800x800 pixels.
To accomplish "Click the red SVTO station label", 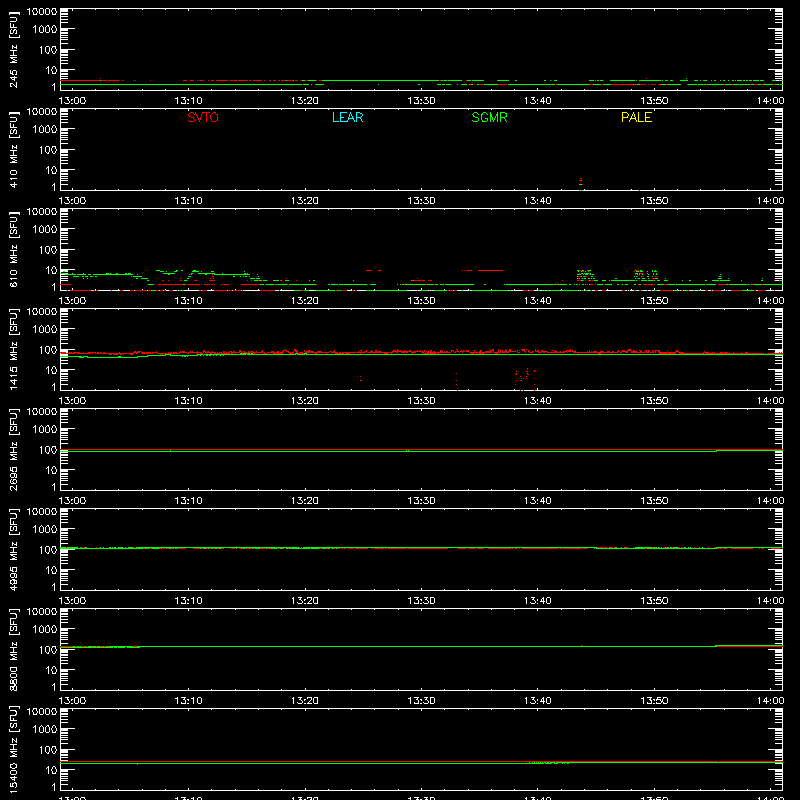I will 203,117.
